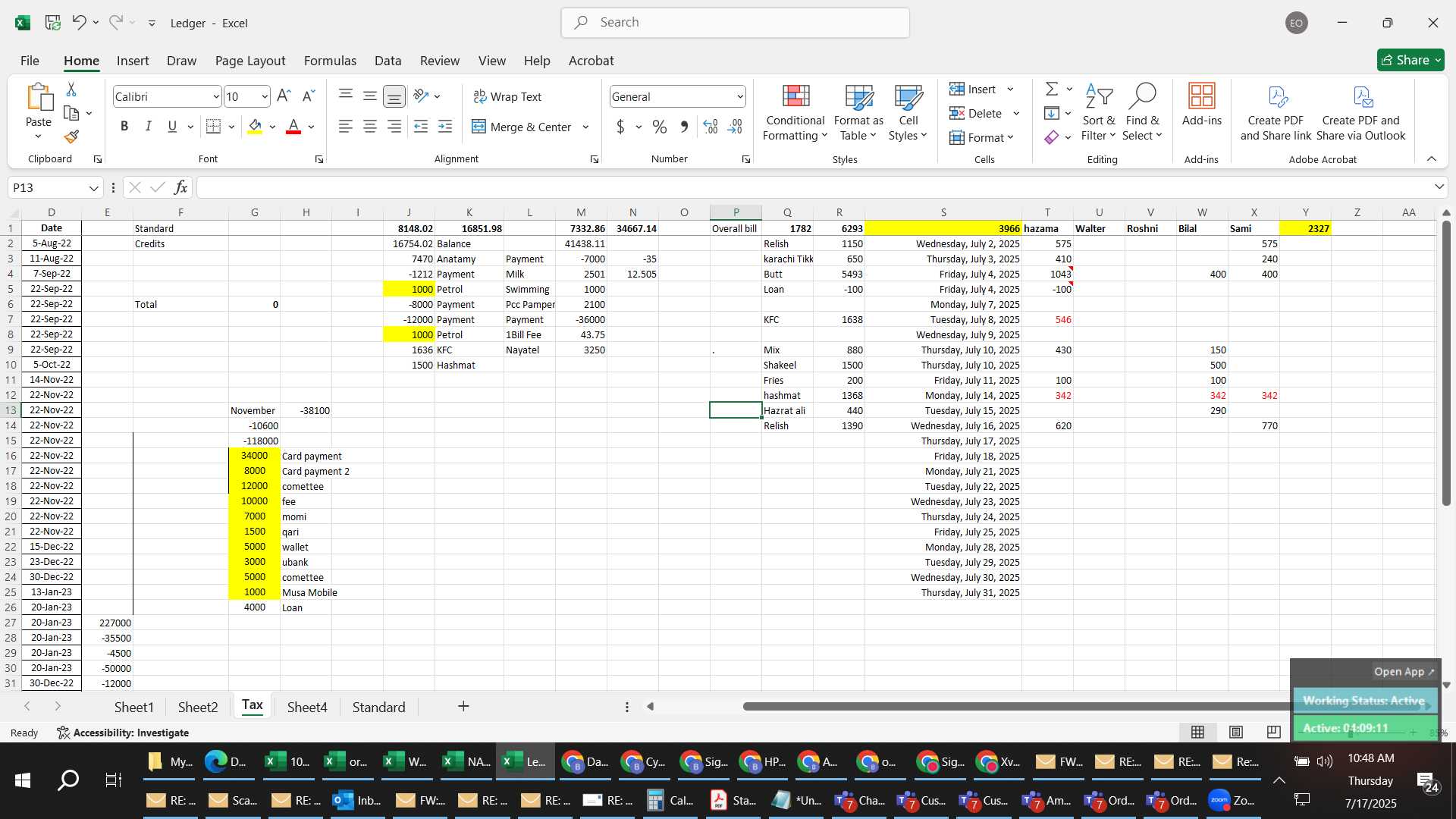The height and width of the screenshot is (819, 1456).
Task: Collapse the ribbon with the chevron
Action: click(1431, 158)
